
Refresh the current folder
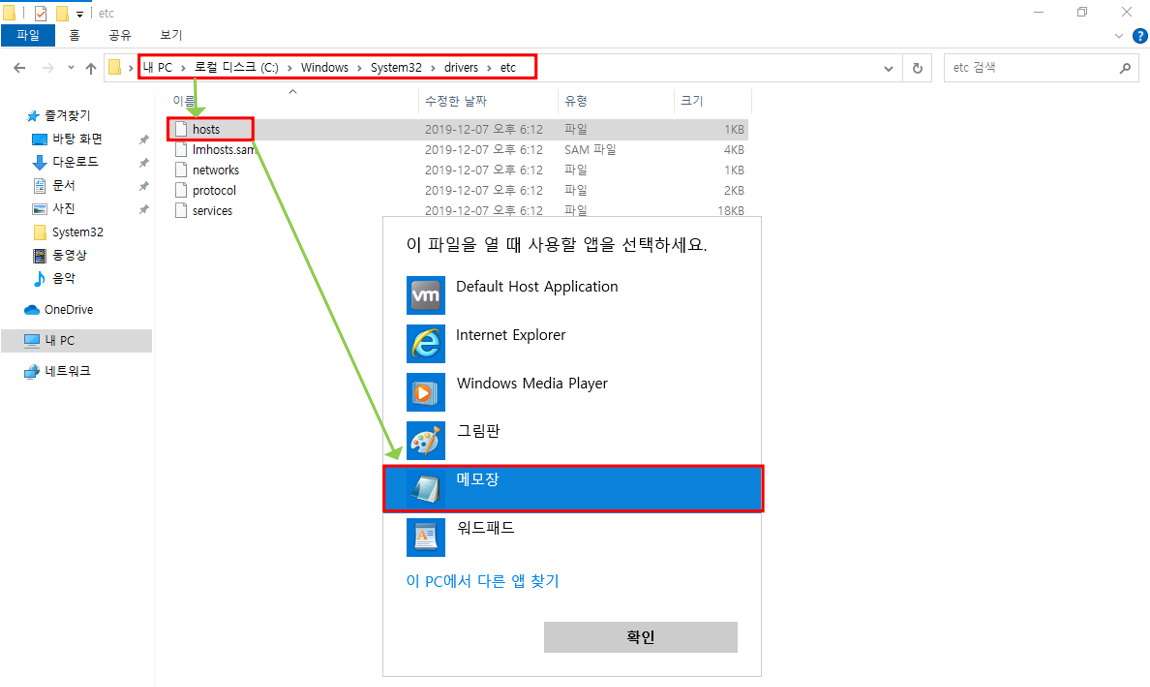tap(917, 68)
